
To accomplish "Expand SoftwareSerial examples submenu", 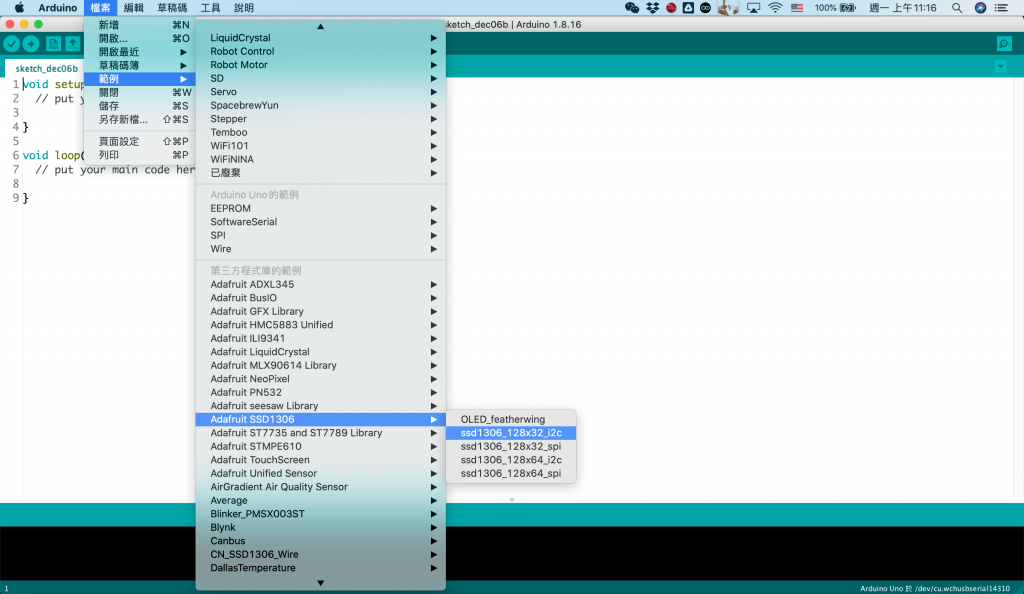I will click(x=321, y=222).
